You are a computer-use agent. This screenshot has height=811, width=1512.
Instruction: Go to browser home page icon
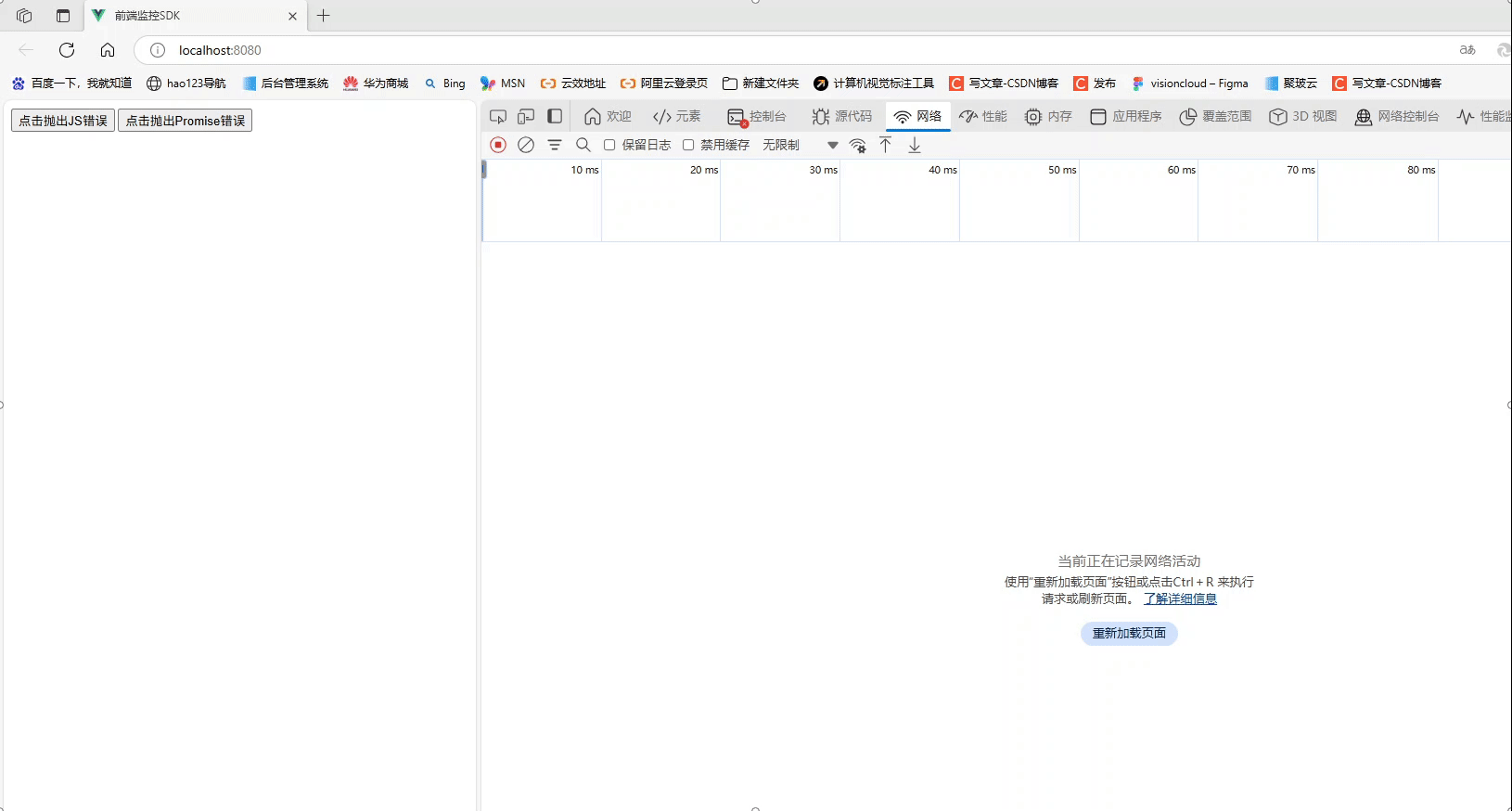click(x=108, y=50)
